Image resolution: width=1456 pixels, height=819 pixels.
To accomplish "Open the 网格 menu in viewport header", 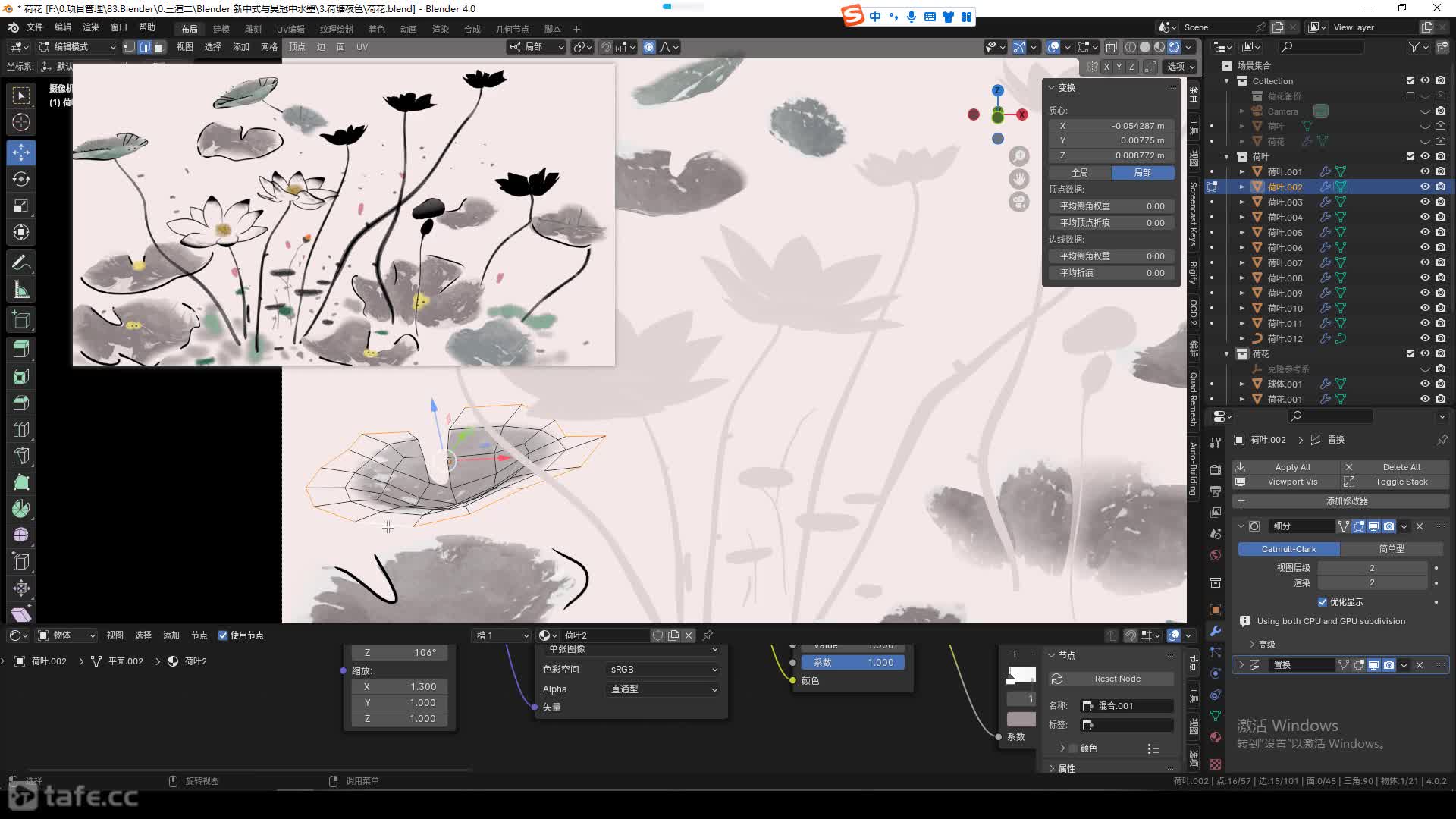I will tap(269, 47).
